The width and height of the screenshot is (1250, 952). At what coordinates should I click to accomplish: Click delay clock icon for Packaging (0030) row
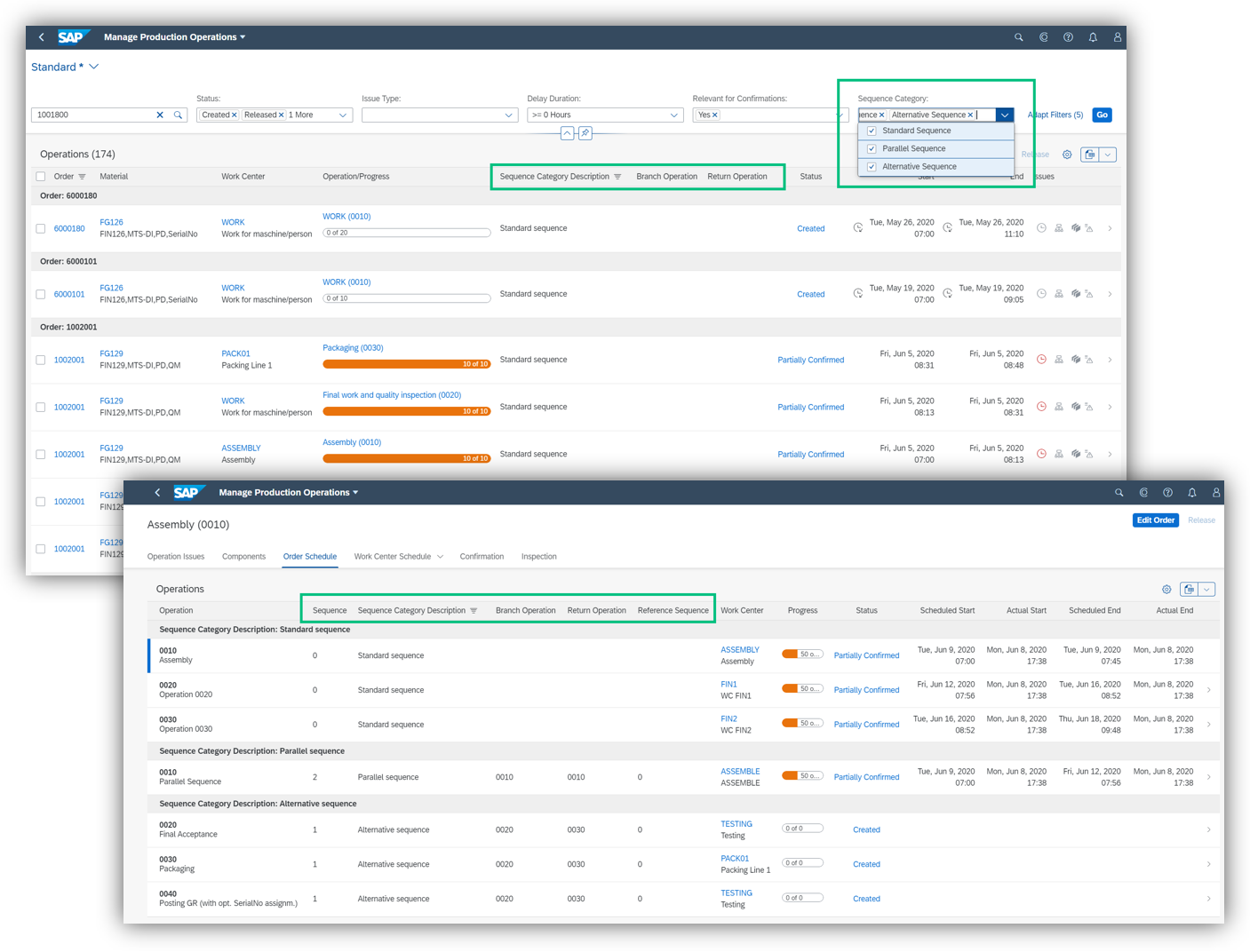click(1041, 360)
